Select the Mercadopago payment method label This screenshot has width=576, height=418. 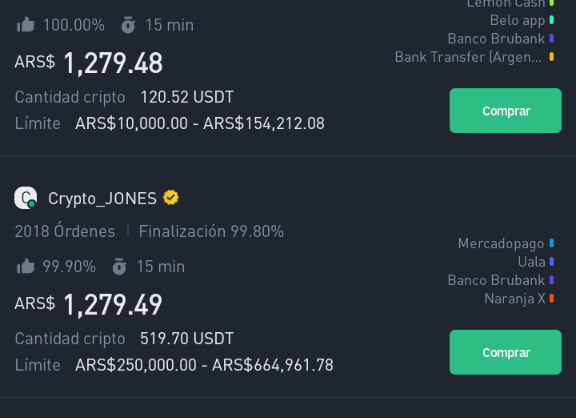tap(501, 244)
